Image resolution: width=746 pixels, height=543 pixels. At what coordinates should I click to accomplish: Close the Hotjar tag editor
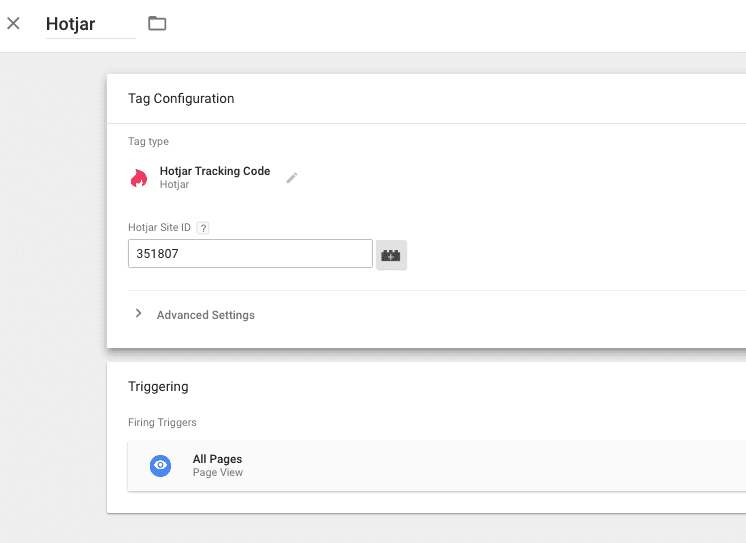[13, 23]
